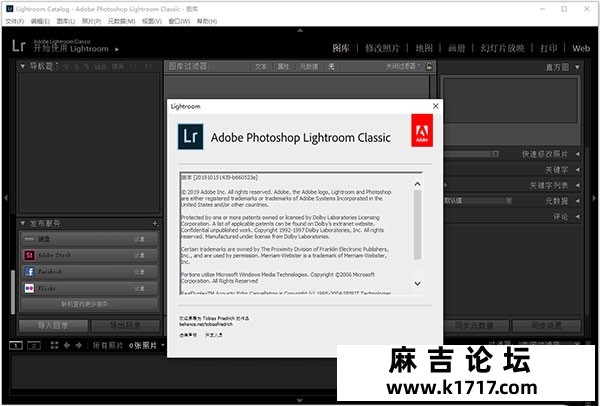Expand the 元数据 (Metadata) panel
The image size is (600, 406).
point(578,201)
